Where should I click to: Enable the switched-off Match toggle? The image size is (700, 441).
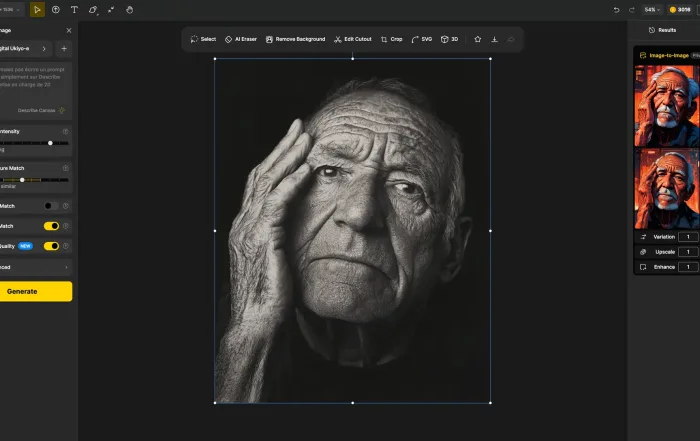coord(51,206)
